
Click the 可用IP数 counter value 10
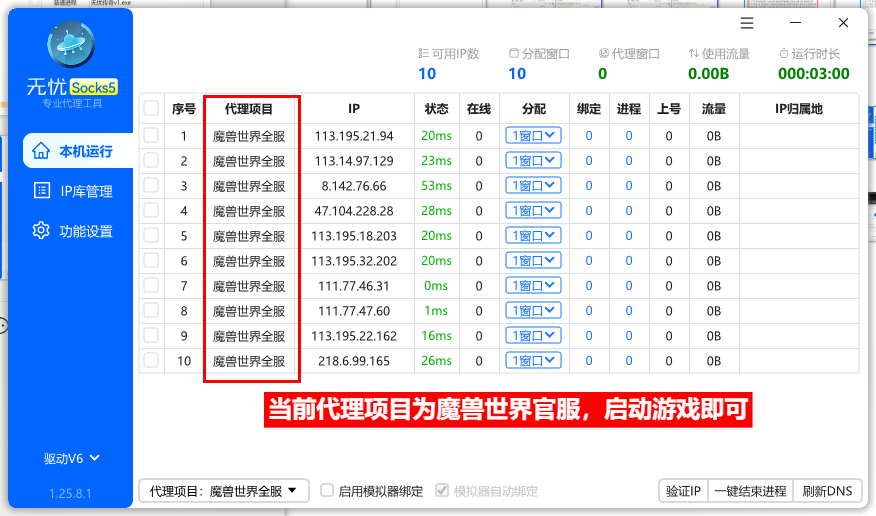(x=427, y=74)
